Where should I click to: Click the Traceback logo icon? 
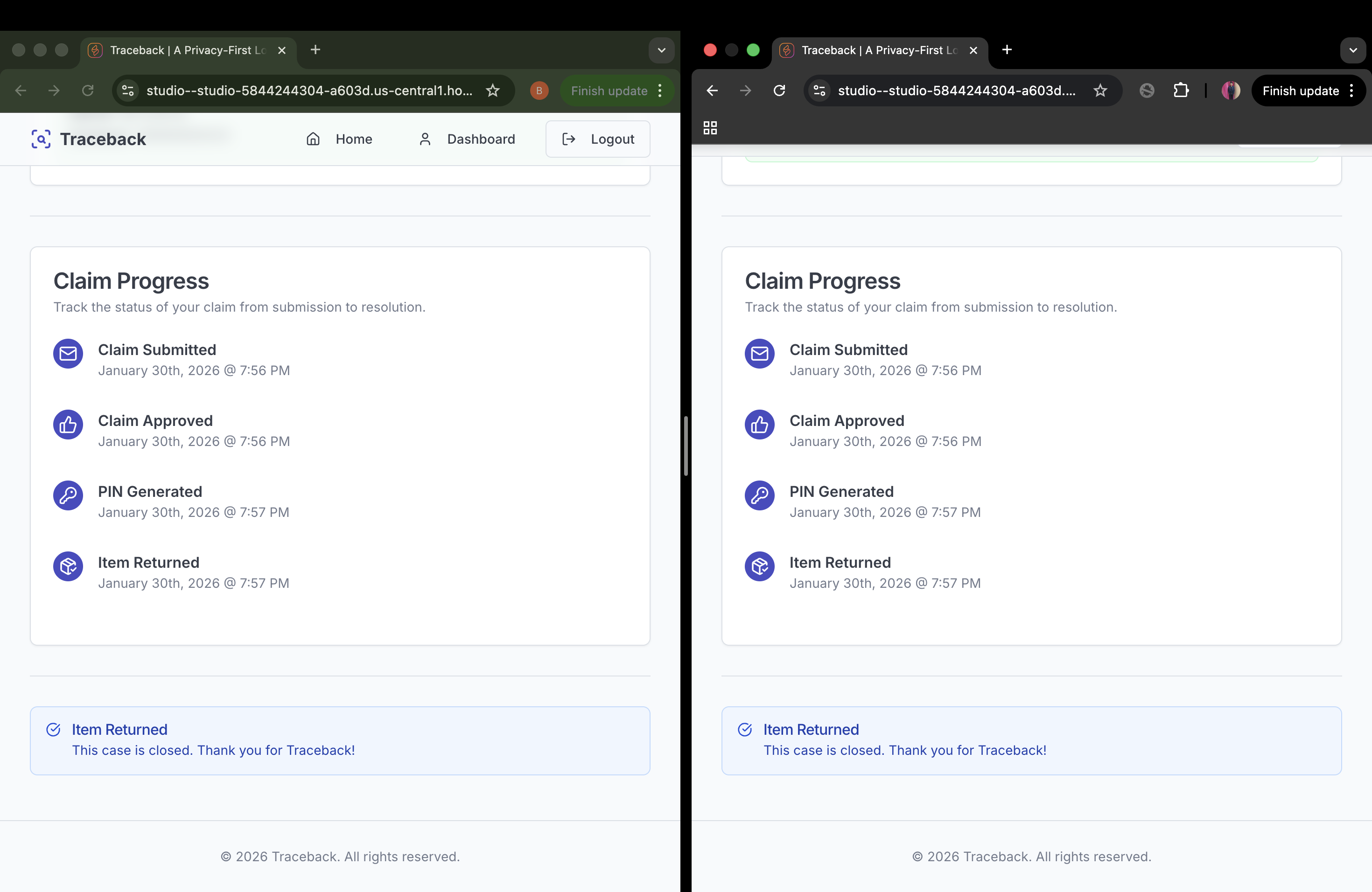41,139
